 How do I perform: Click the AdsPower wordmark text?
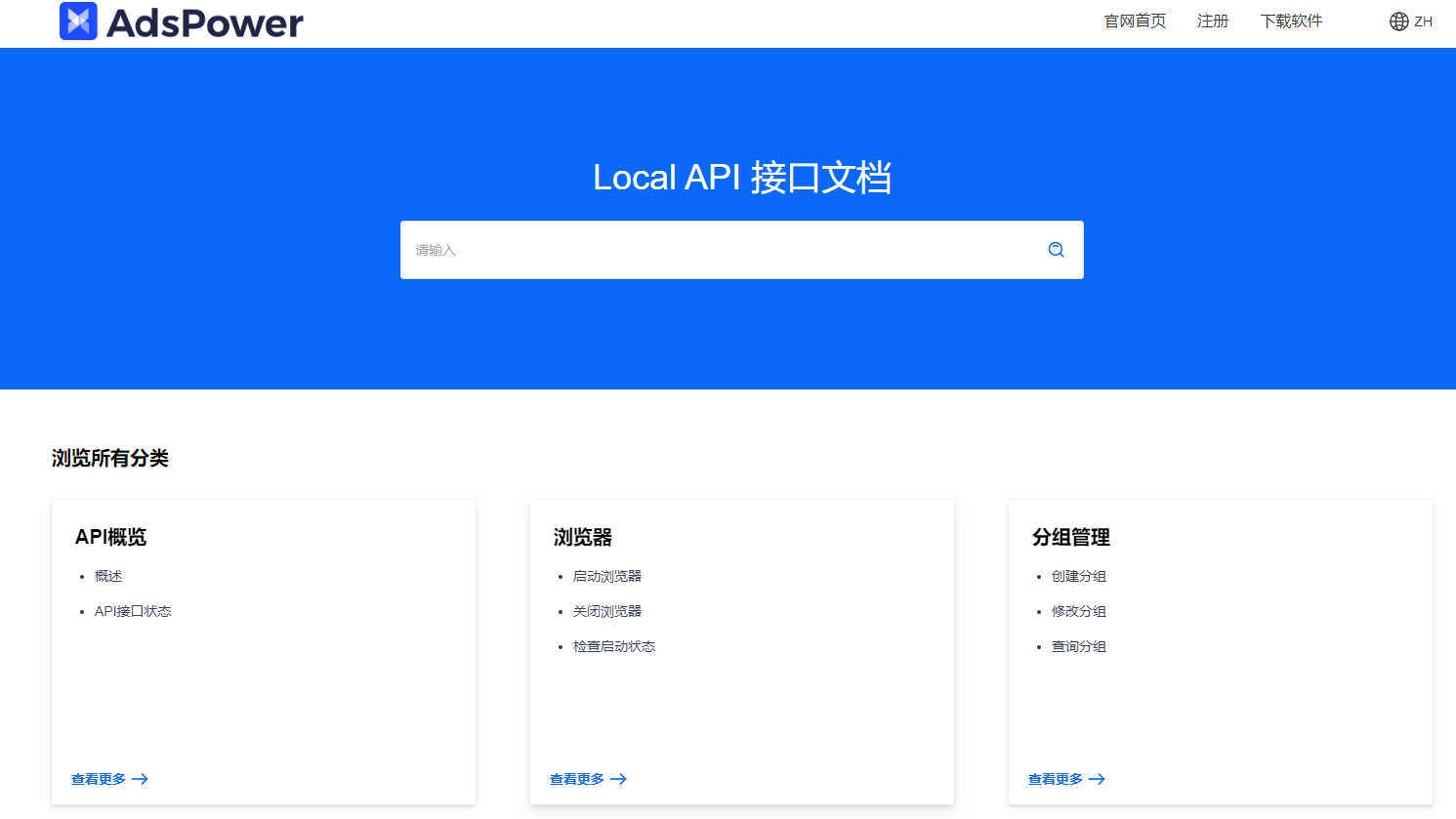tap(205, 22)
